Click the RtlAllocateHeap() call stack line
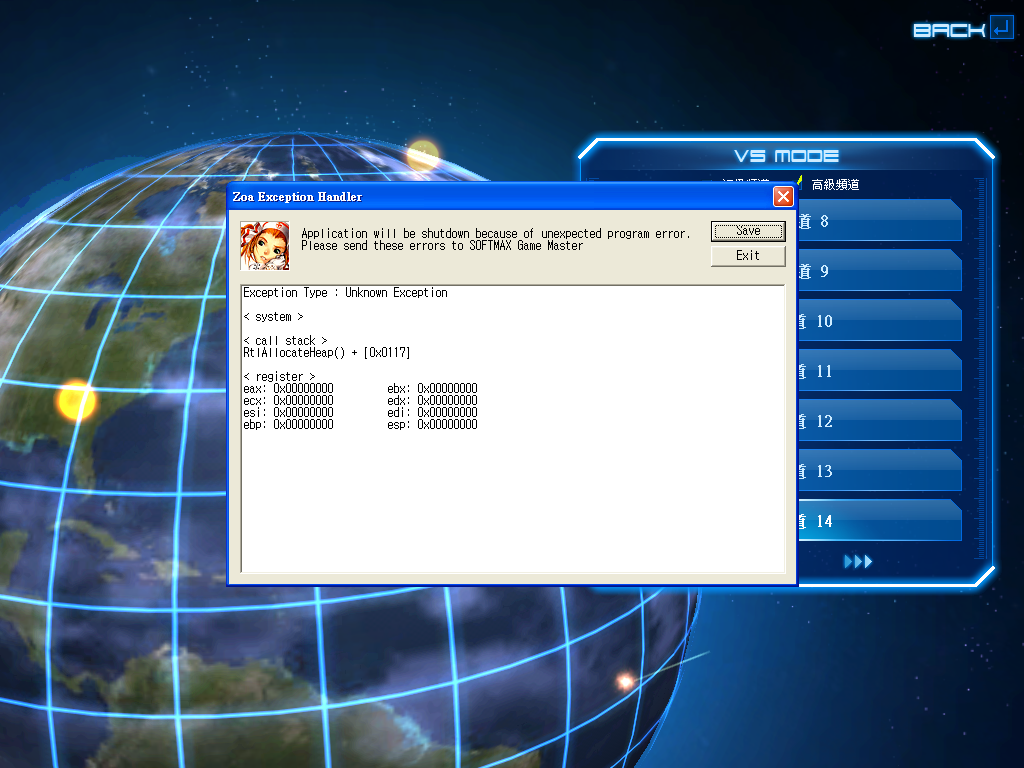Screen dimensions: 1024x768 pos(327,353)
